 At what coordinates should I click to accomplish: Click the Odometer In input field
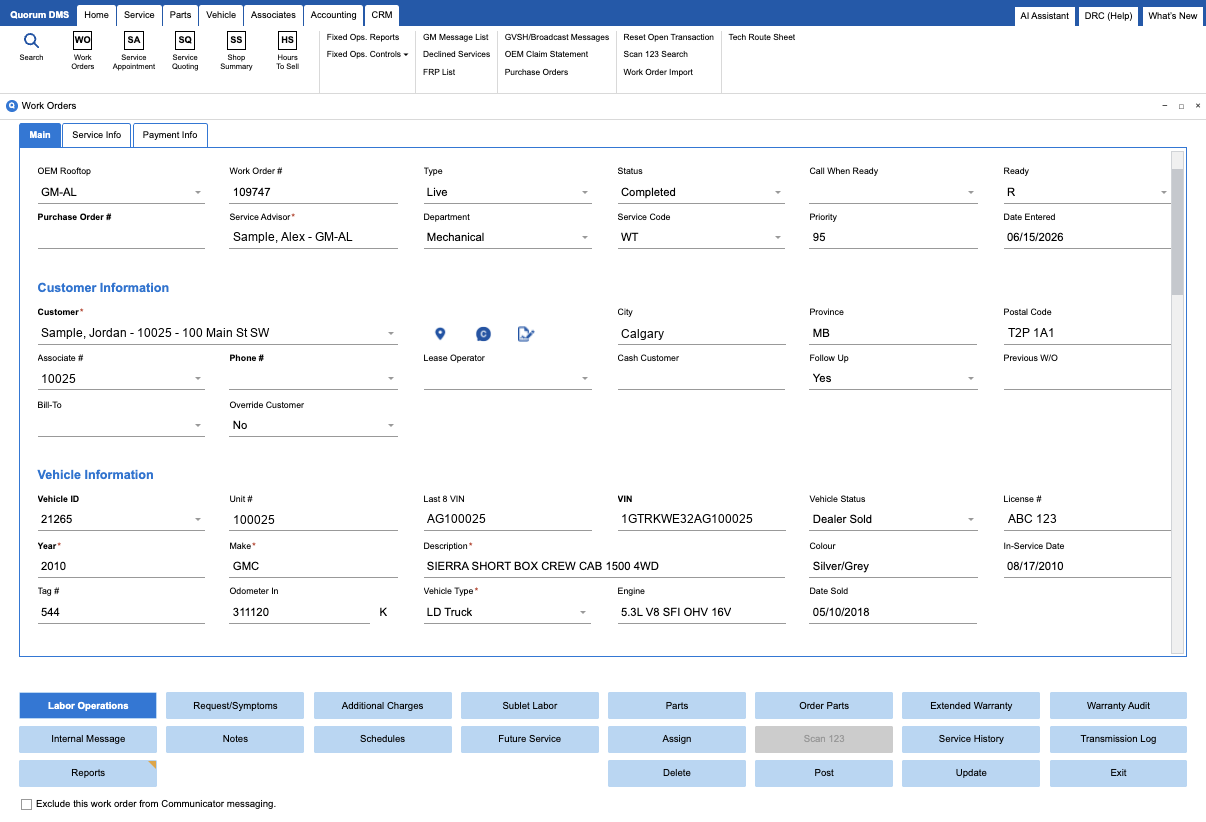click(300, 612)
